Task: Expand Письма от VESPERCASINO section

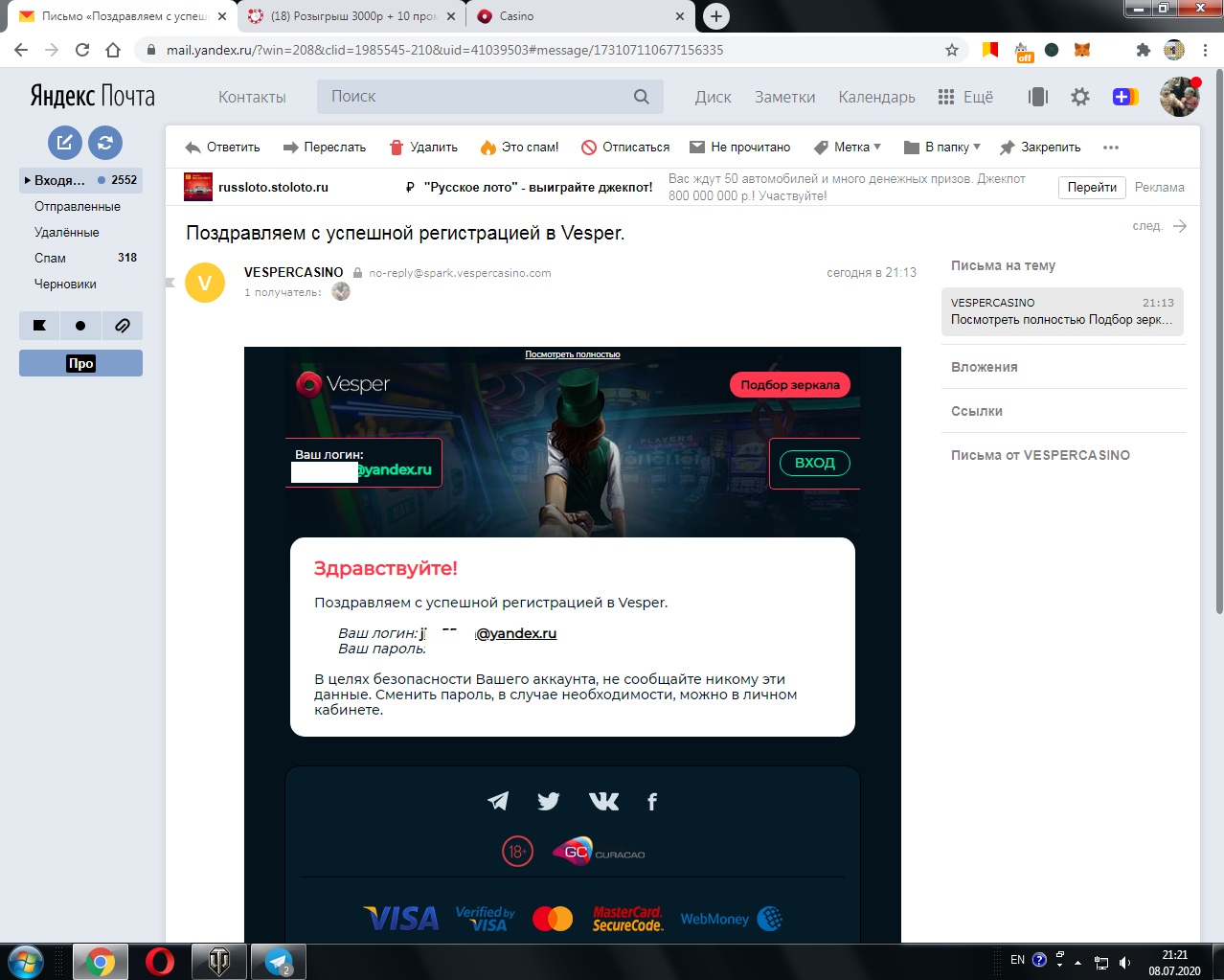Action: click(x=1040, y=455)
